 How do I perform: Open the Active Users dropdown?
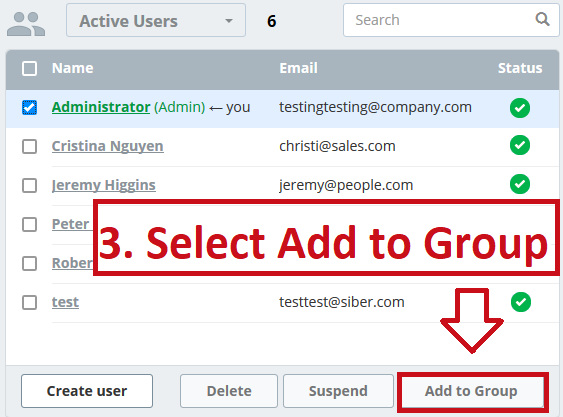pyautogui.click(x=156, y=20)
